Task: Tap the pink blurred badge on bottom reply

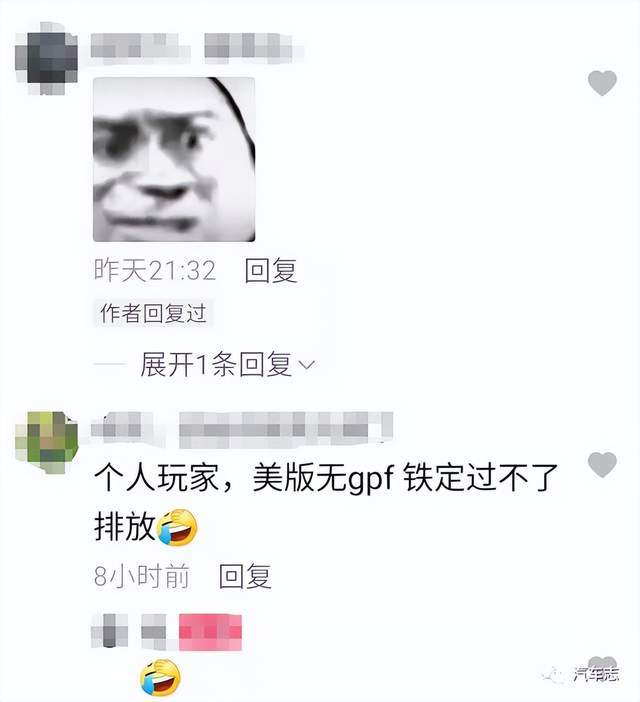Action: (x=210, y=632)
